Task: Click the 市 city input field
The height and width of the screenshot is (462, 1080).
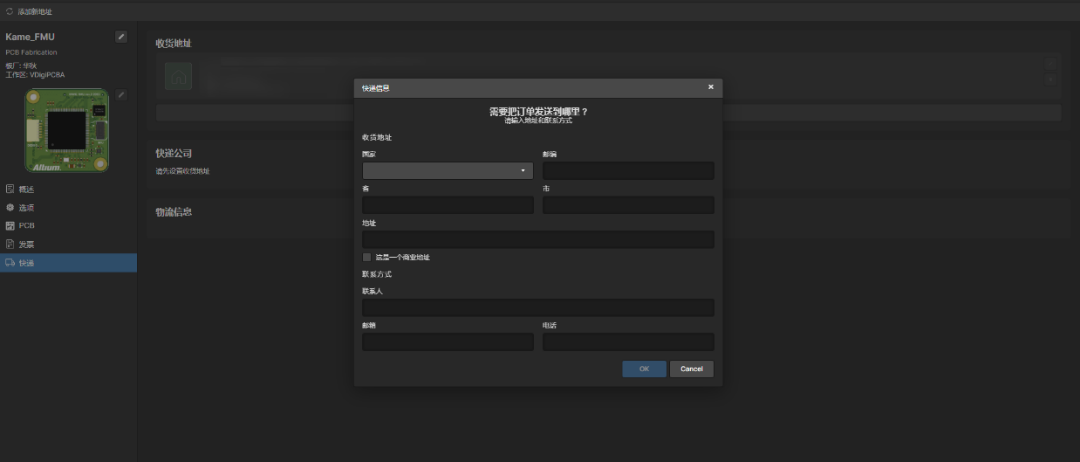Action: tap(628, 205)
